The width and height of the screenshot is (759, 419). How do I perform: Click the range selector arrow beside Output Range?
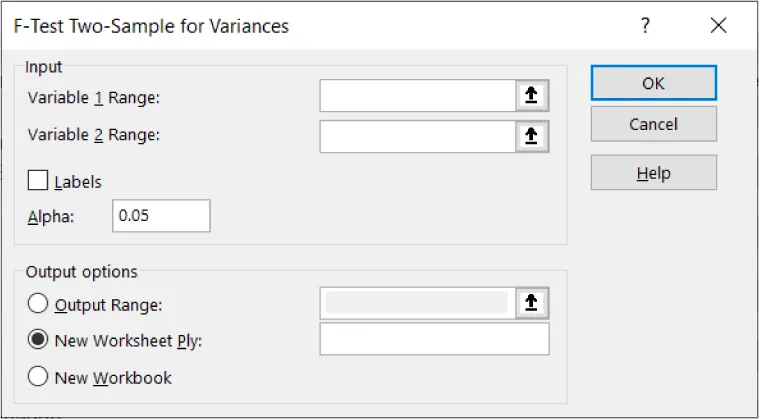pos(532,303)
